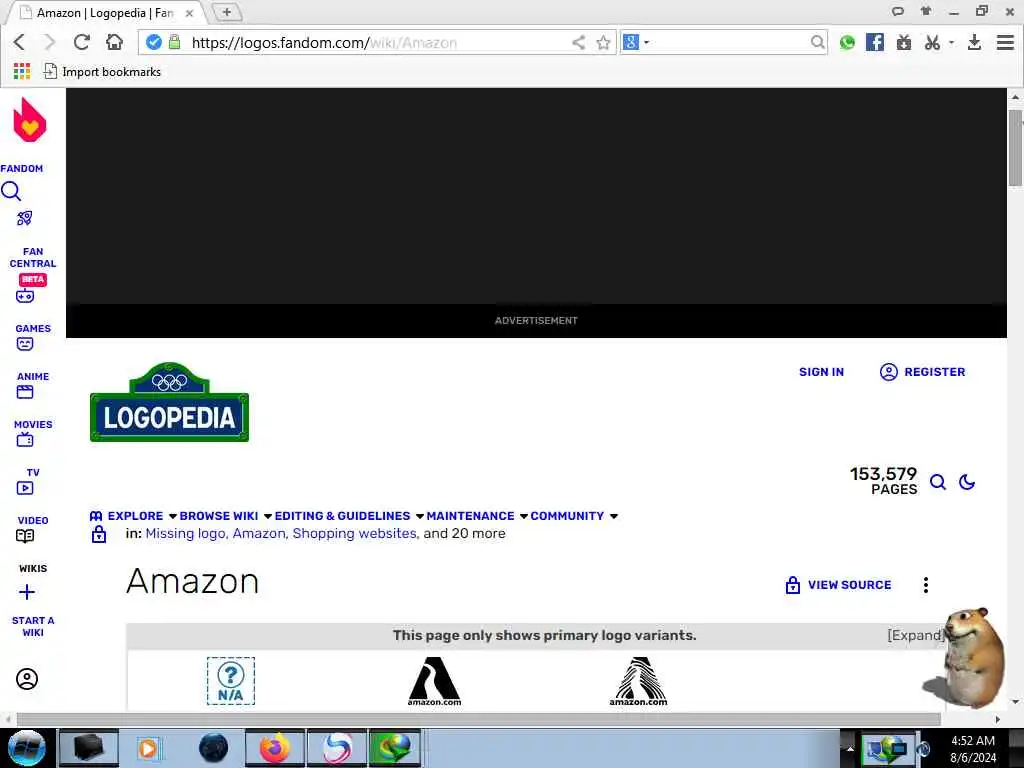The height and width of the screenshot is (768, 1024).
Task: Open the page options three-dot menu
Action: 926,585
